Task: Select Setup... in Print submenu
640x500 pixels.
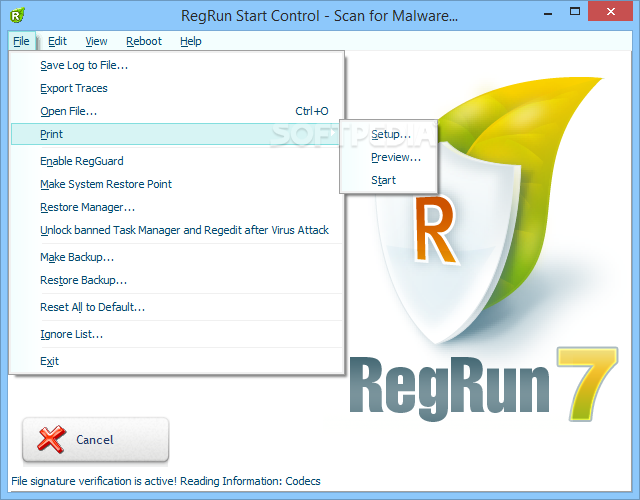Action: point(389,134)
